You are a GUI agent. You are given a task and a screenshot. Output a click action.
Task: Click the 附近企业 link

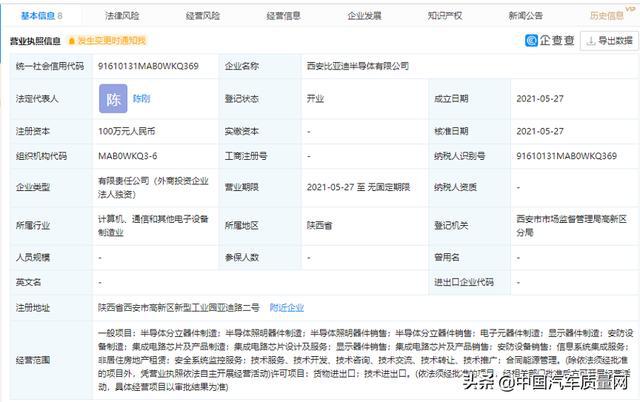coord(287,307)
